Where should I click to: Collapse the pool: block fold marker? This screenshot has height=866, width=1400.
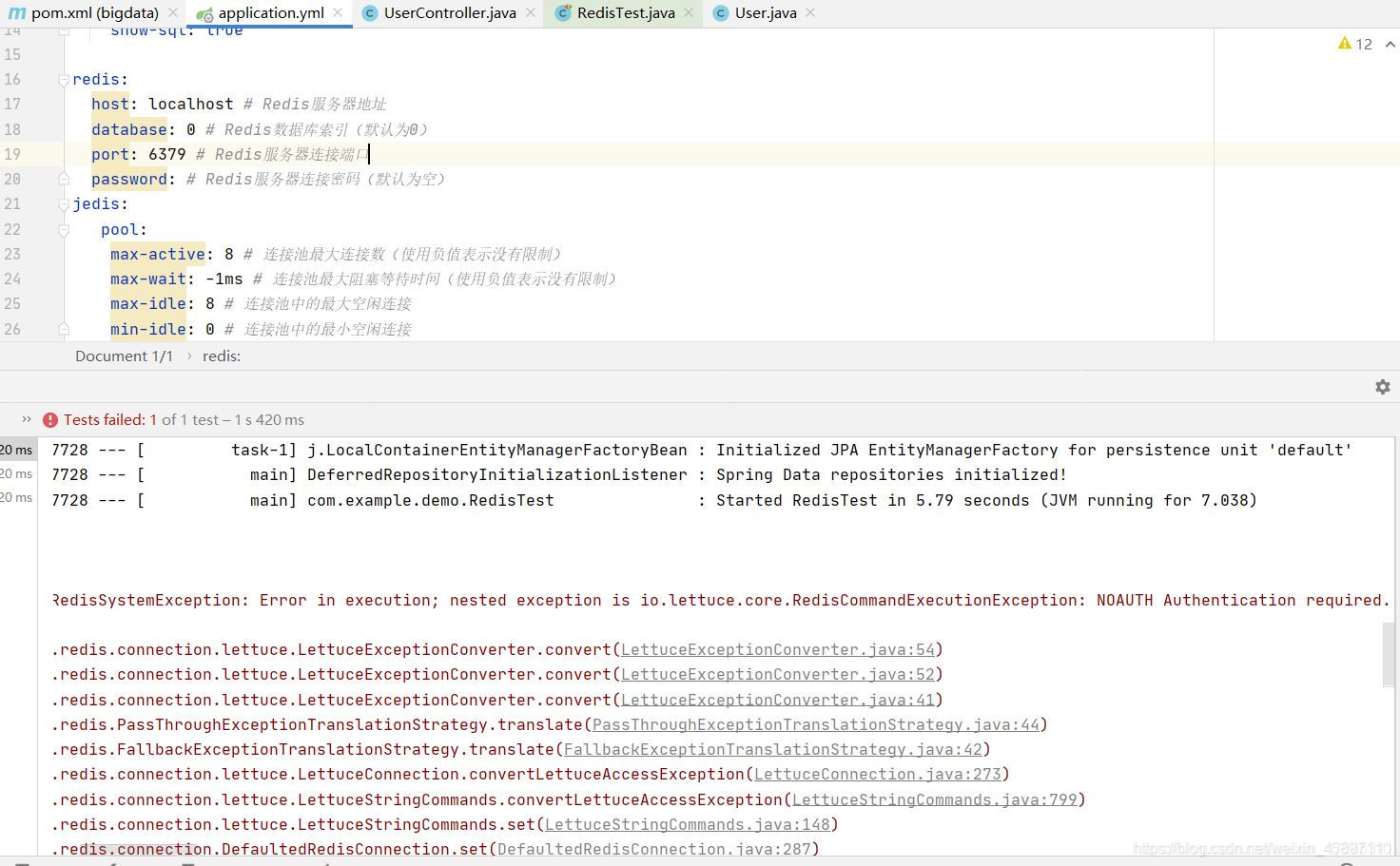(x=64, y=230)
